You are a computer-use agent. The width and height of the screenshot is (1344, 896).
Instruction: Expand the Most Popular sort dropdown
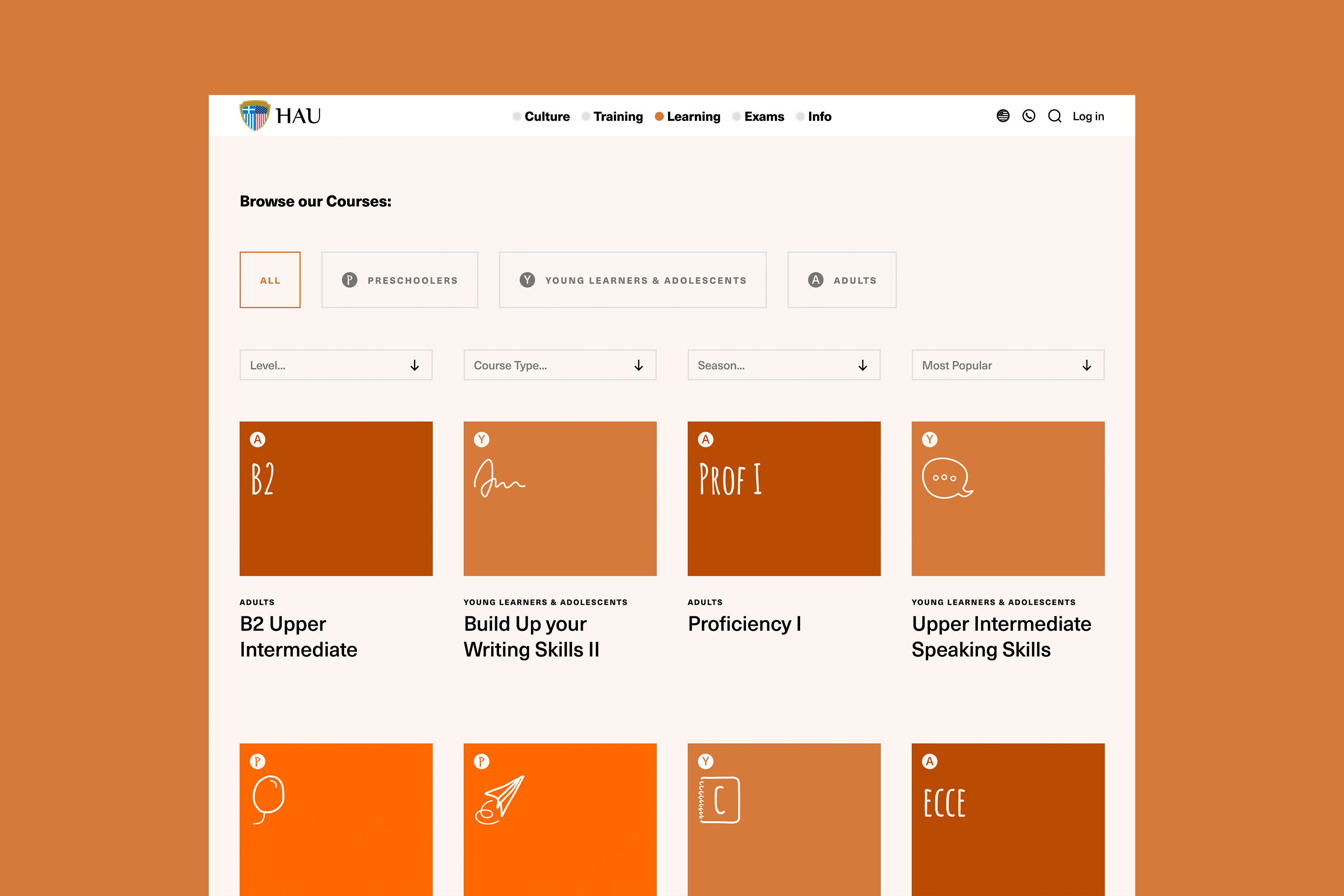(1008, 365)
